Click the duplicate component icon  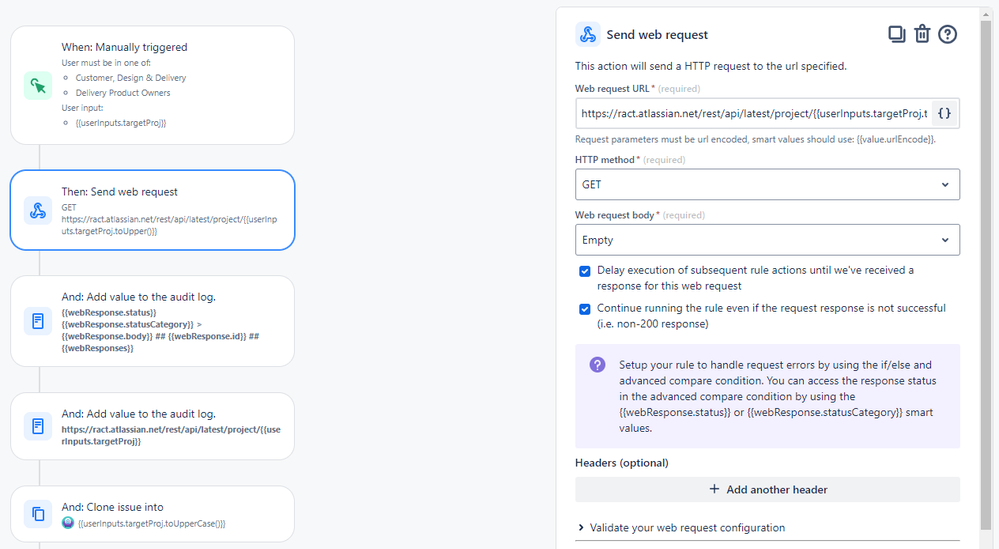896,34
